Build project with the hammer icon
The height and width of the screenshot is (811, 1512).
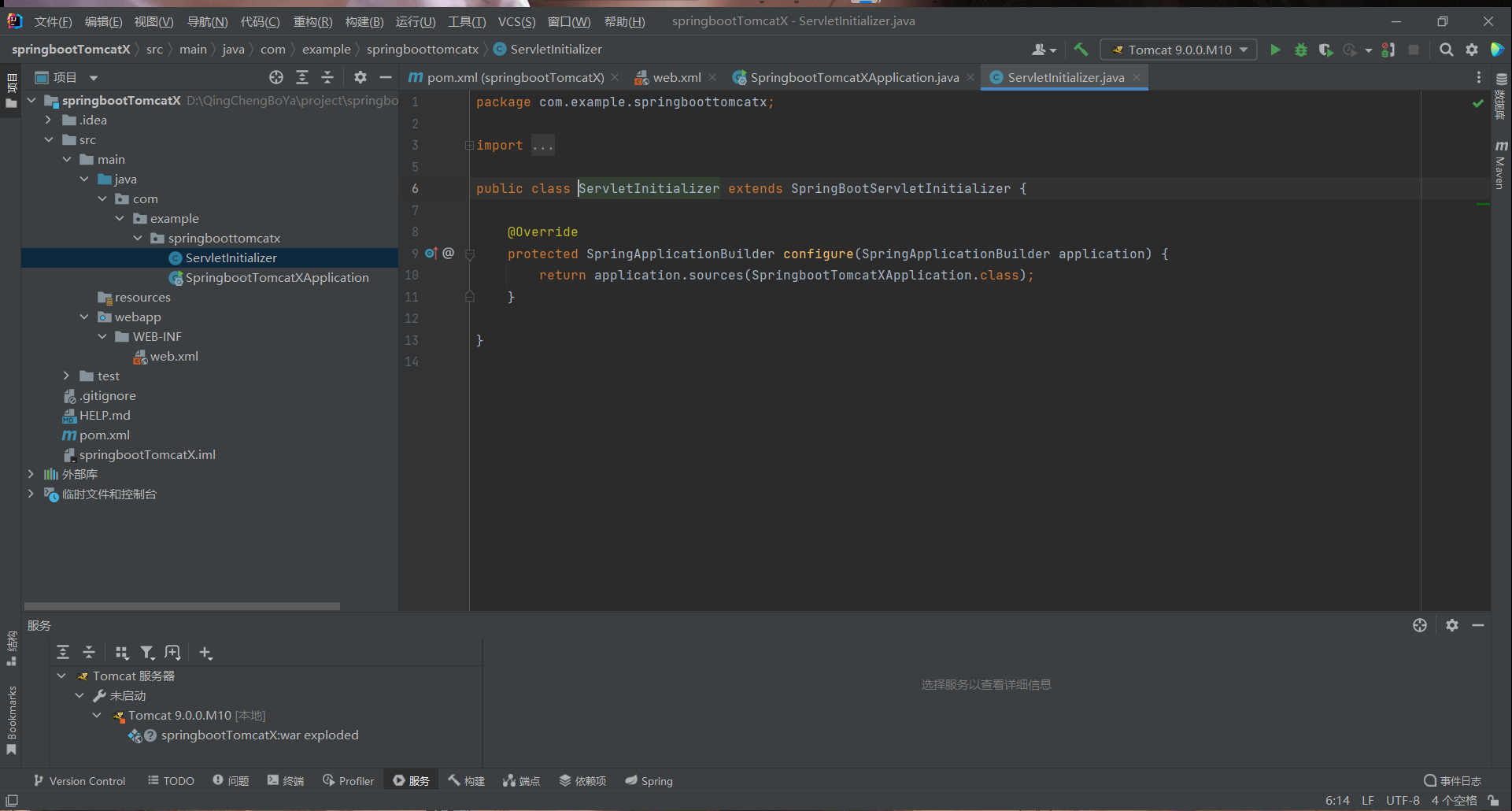click(x=1081, y=50)
